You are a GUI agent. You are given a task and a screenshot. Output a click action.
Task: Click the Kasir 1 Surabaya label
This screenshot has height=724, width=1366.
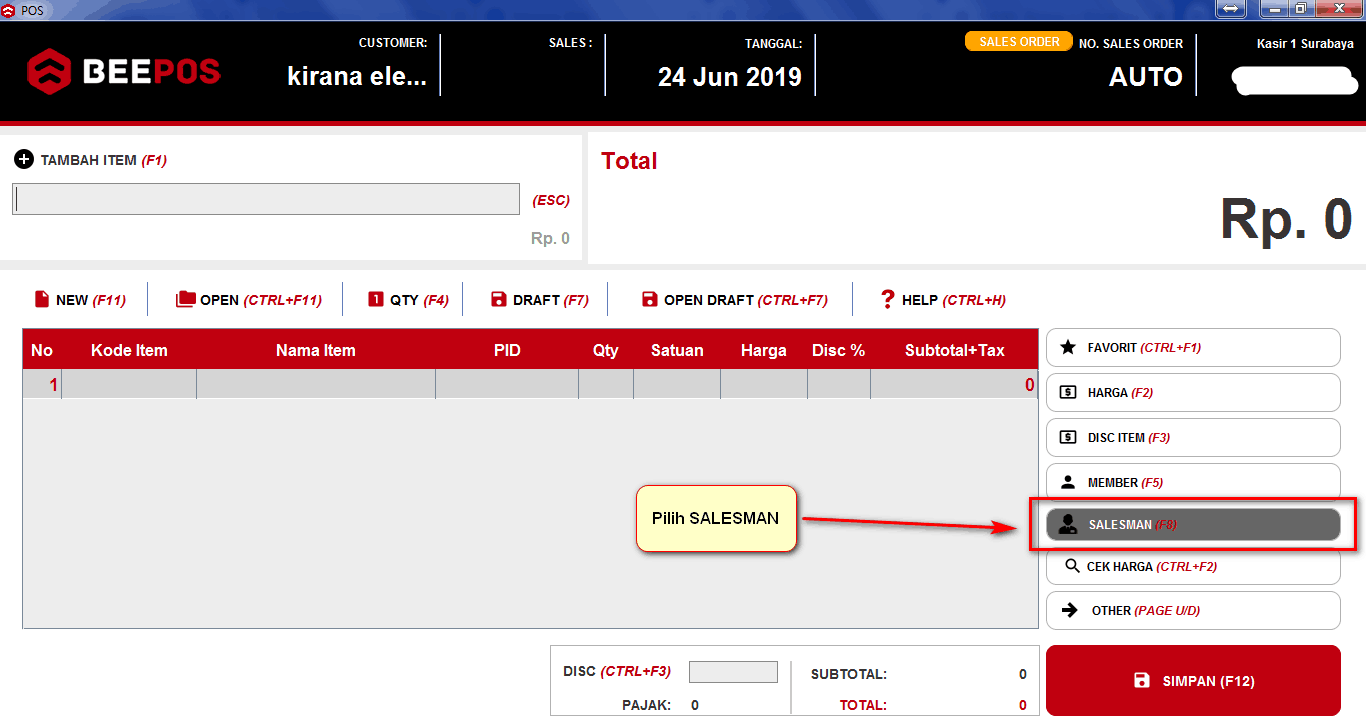(1305, 44)
